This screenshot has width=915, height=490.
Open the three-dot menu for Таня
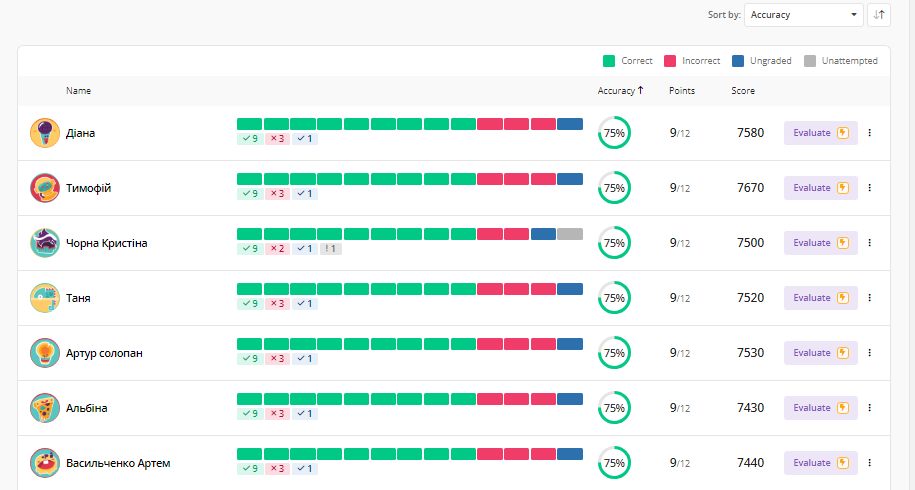[870, 298]
